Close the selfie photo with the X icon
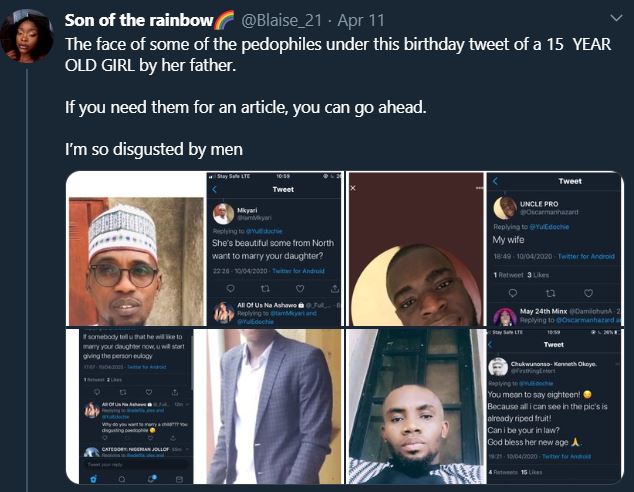 point(354,188)
